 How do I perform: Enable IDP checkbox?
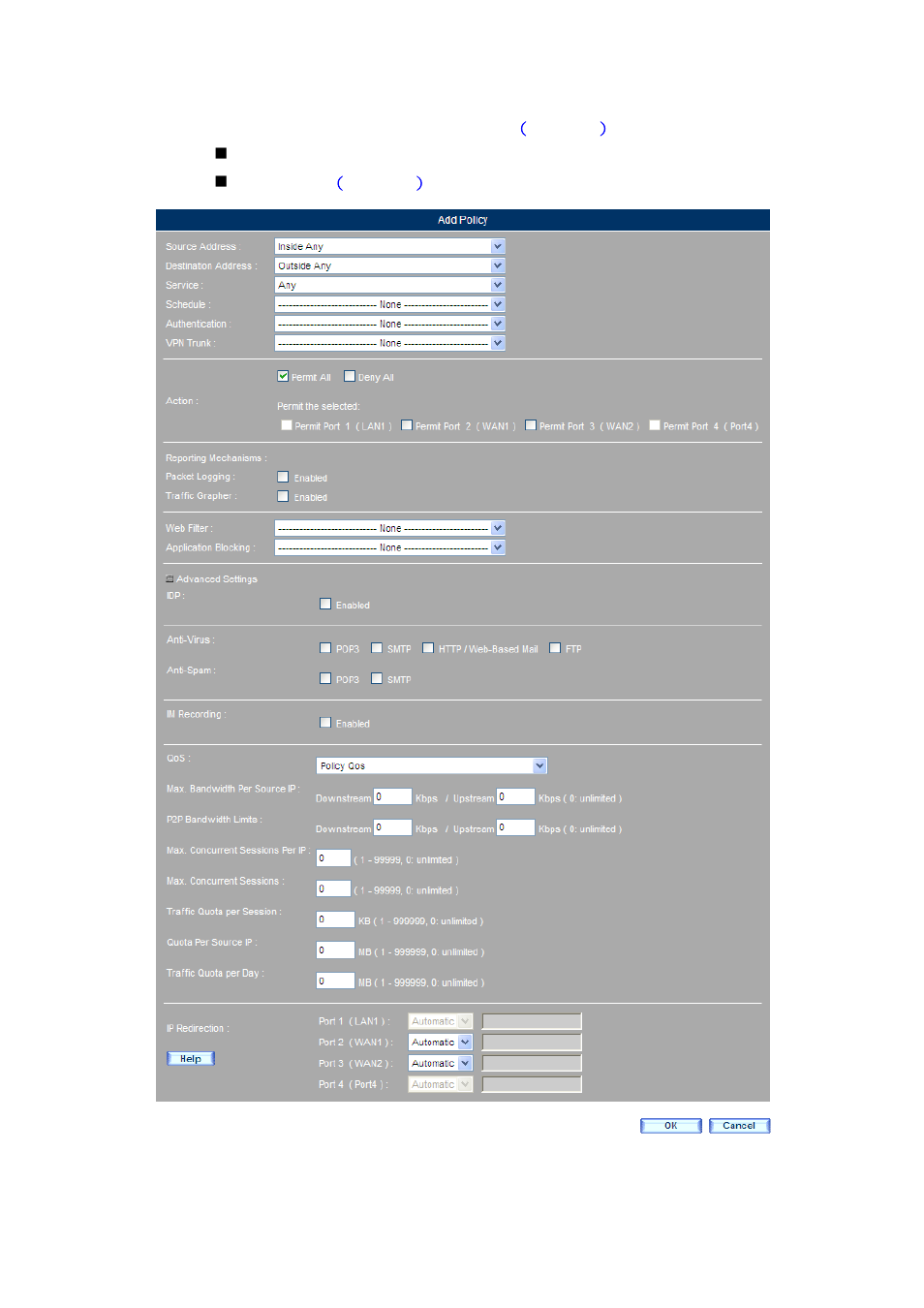pos(325,604)
